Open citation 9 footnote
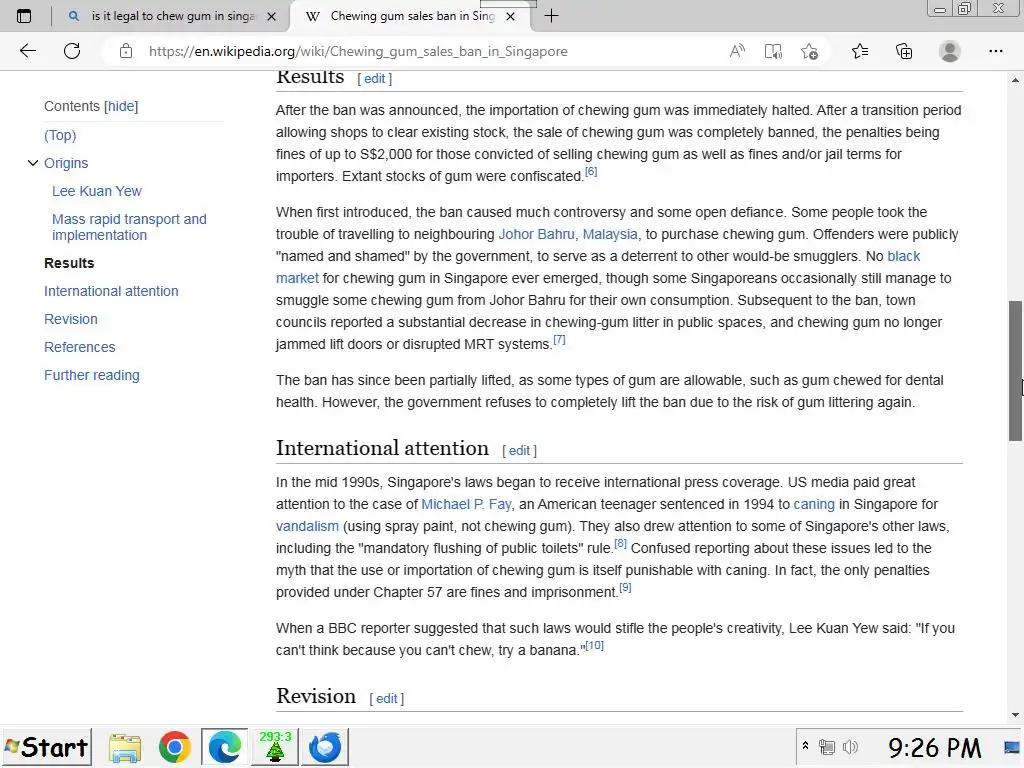Viewport: 1024px width, 768px height. tap(626, 588)
